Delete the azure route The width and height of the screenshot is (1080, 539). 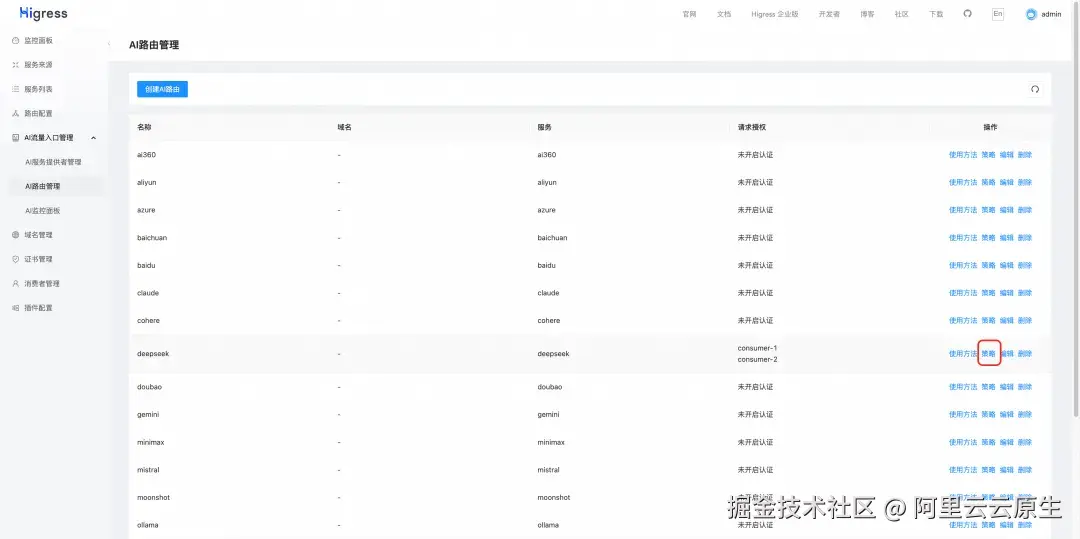tap(1025, 210)
